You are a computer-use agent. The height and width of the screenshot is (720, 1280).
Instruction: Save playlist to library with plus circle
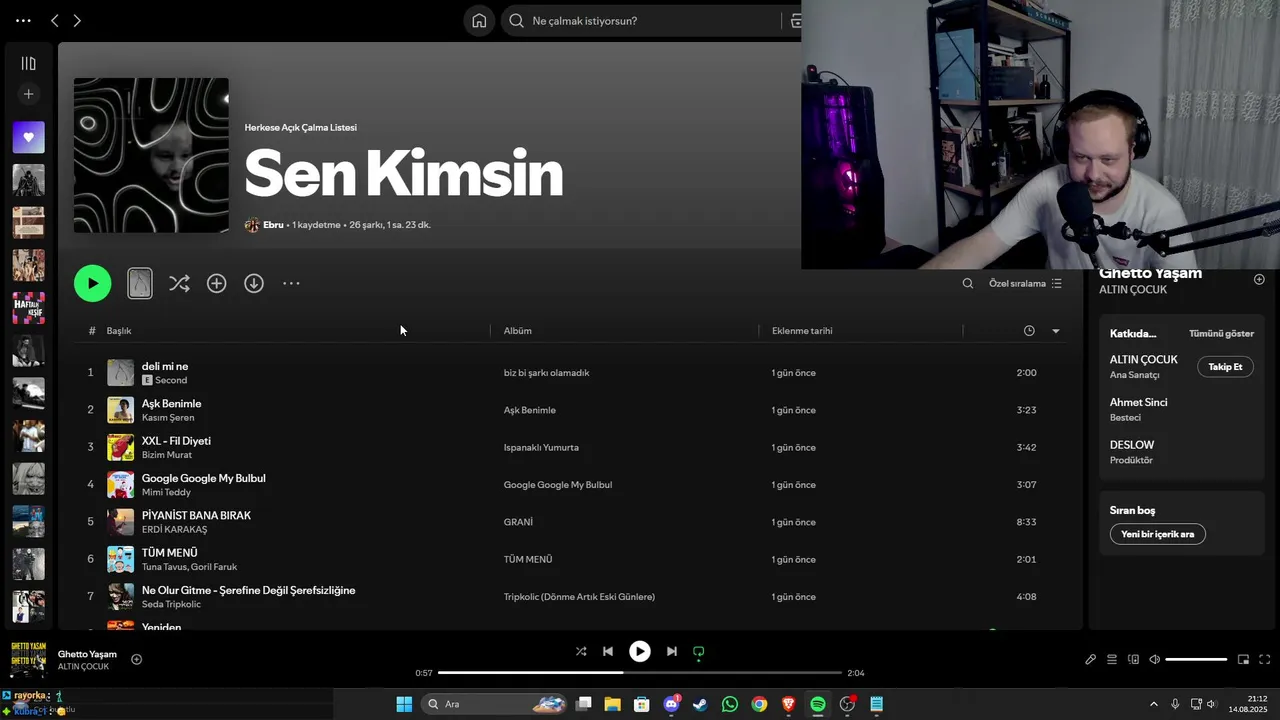click(x=216, y=284)
